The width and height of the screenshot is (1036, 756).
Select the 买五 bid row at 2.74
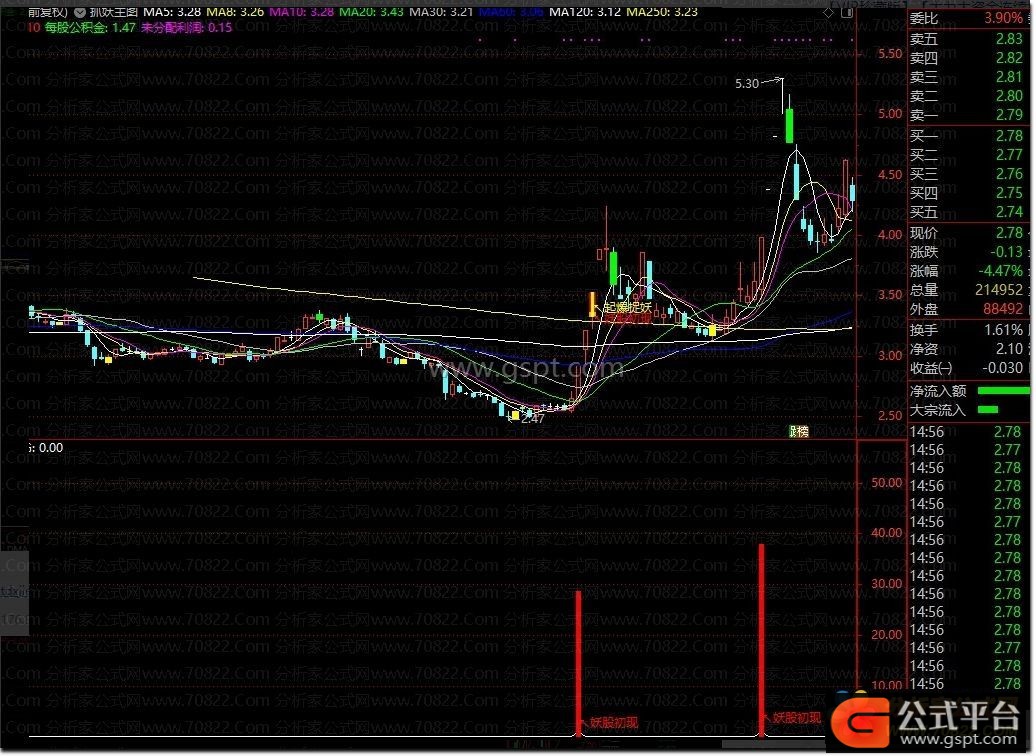pos(967,212)
